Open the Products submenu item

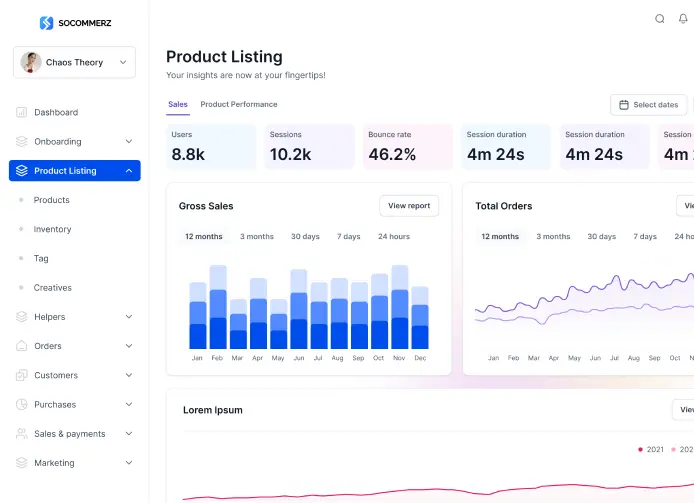coord(51,200)
